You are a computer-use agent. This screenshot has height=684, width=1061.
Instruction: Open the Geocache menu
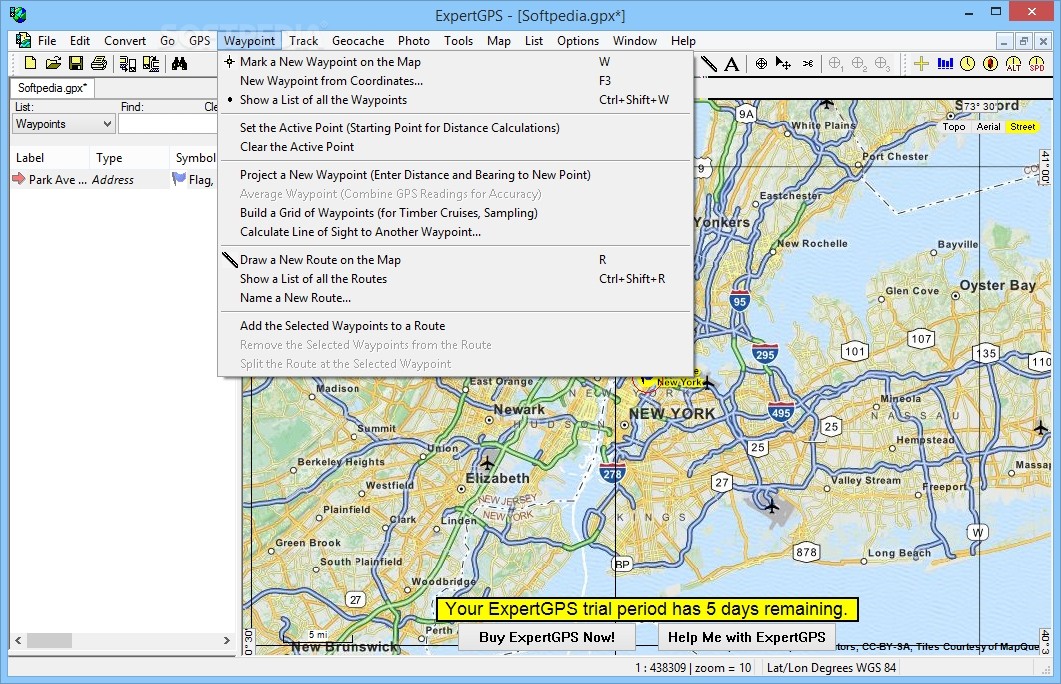[x=358, y=41]
